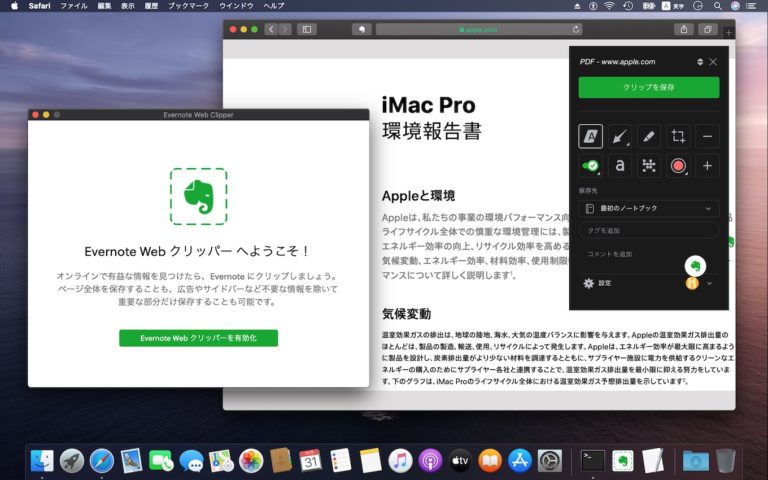This screenshot has width=768, height=480.
Task: Click the zoom in plus button
Action: coord(707,166)
